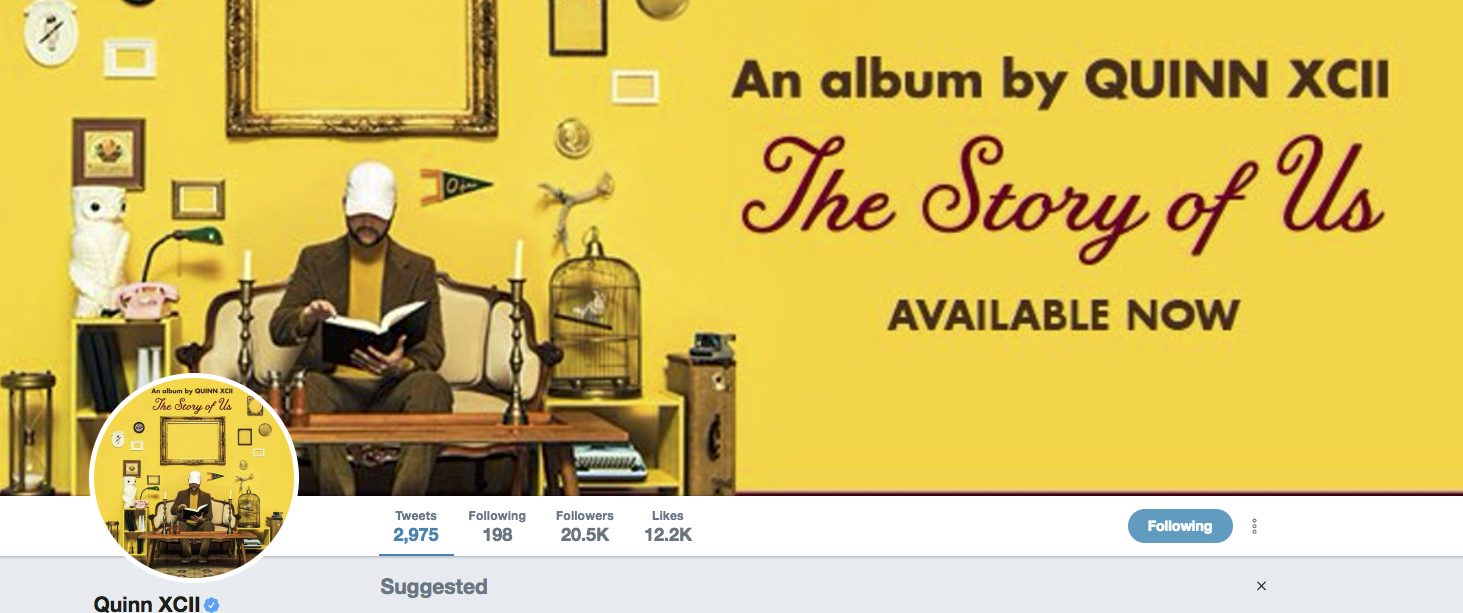Open the circular profile avatar photo

click(x=194, y=478)
